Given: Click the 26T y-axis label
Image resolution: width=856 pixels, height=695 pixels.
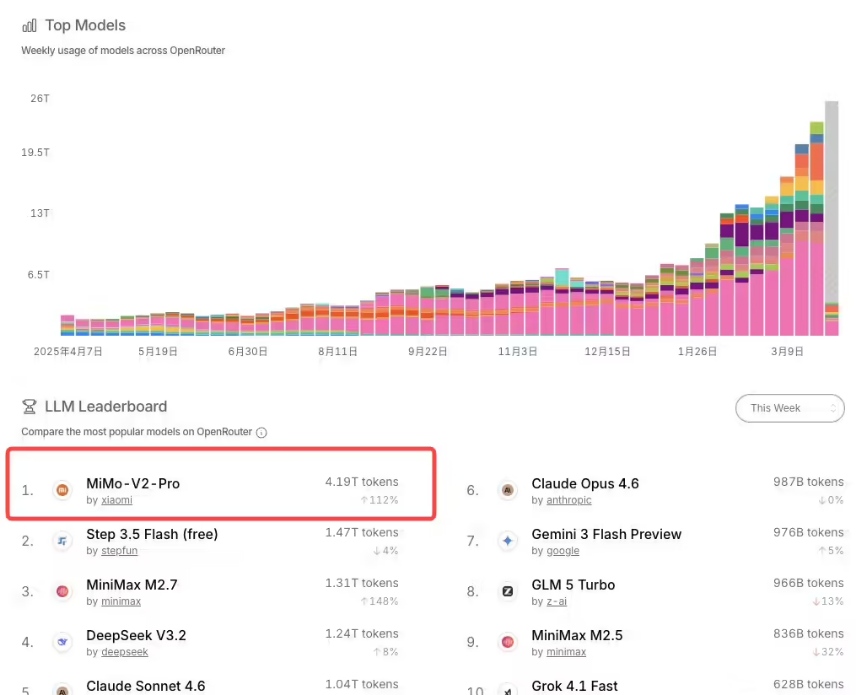Looking at the screenshot, I should tap(40, 98).
